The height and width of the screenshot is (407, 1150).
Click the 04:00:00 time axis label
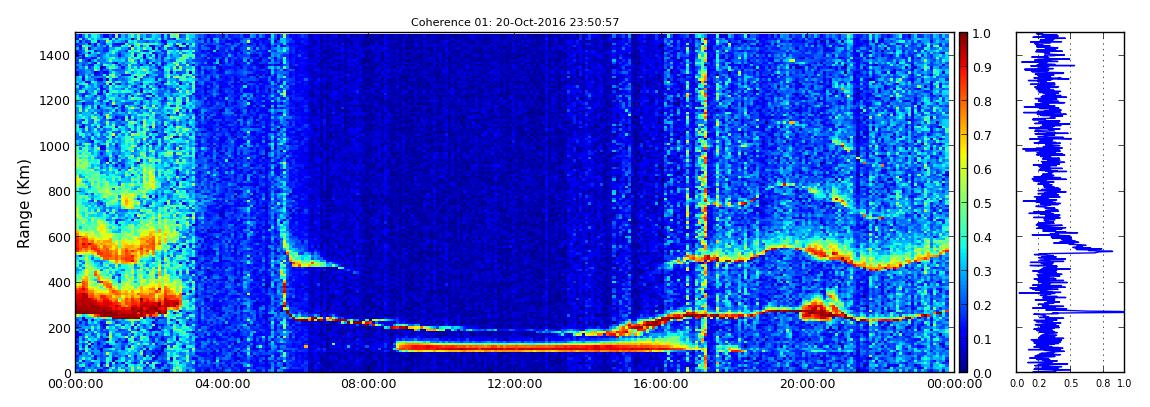pyautogui.click(x=221, y=383)
